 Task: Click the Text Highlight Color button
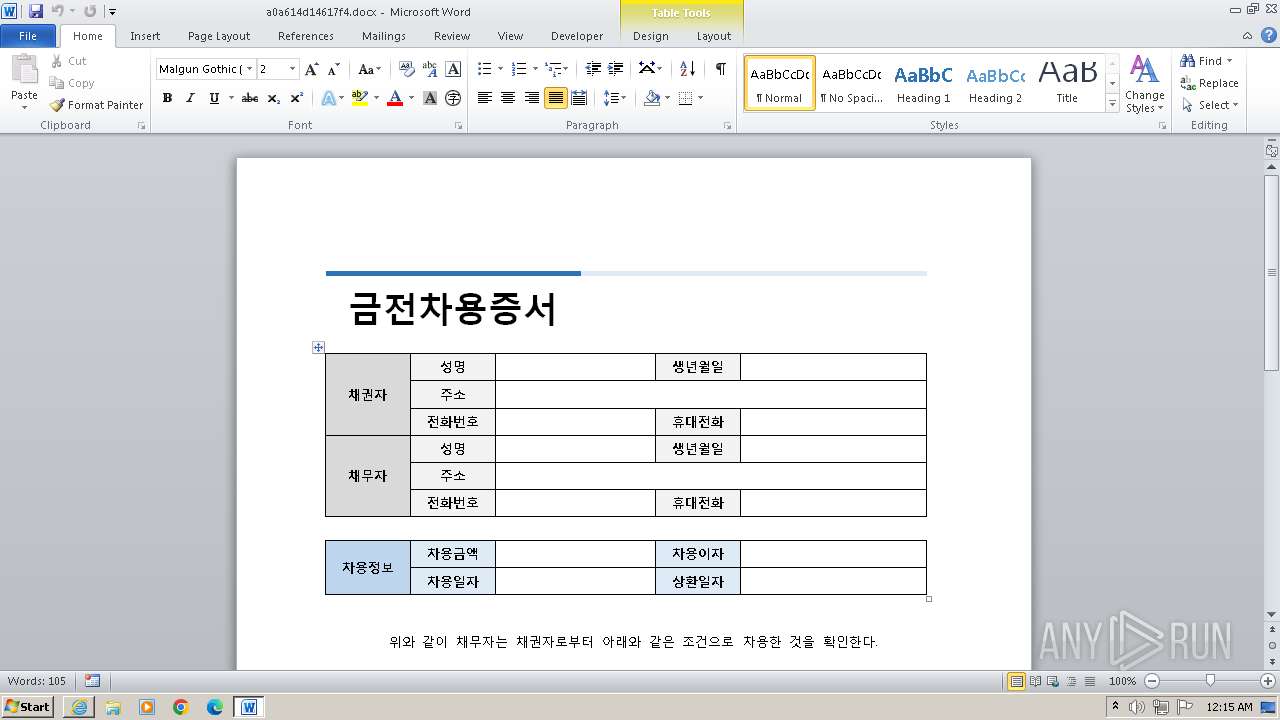click(360, 98)
